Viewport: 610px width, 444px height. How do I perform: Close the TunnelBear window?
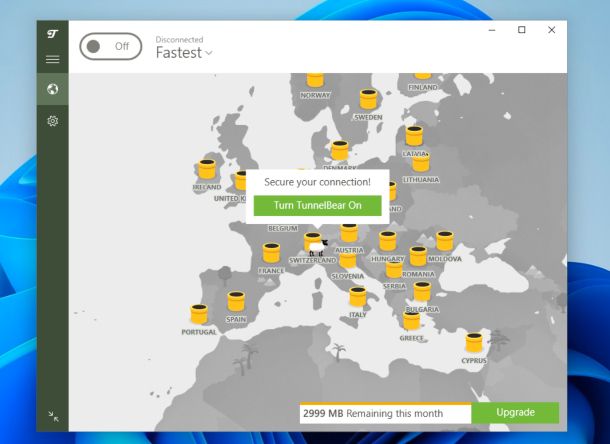point(552,30)
